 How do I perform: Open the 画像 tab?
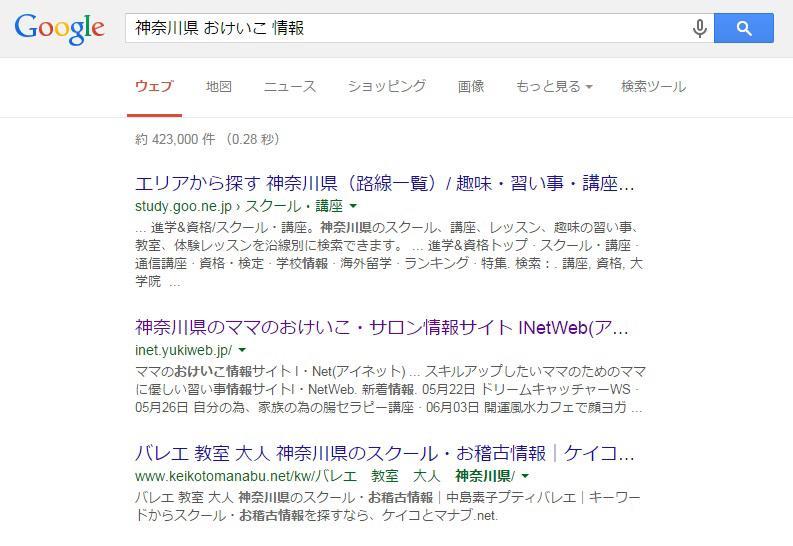(471, 86)
